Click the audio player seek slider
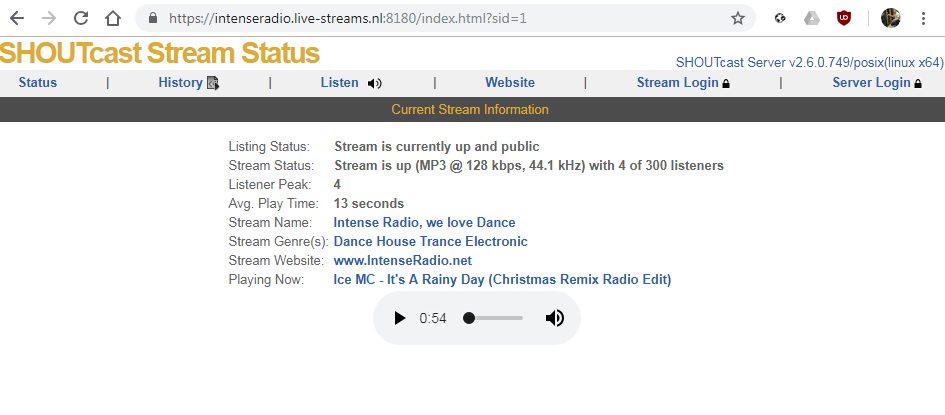The width and height of the screenshot is (945, 415). [493, 318]
